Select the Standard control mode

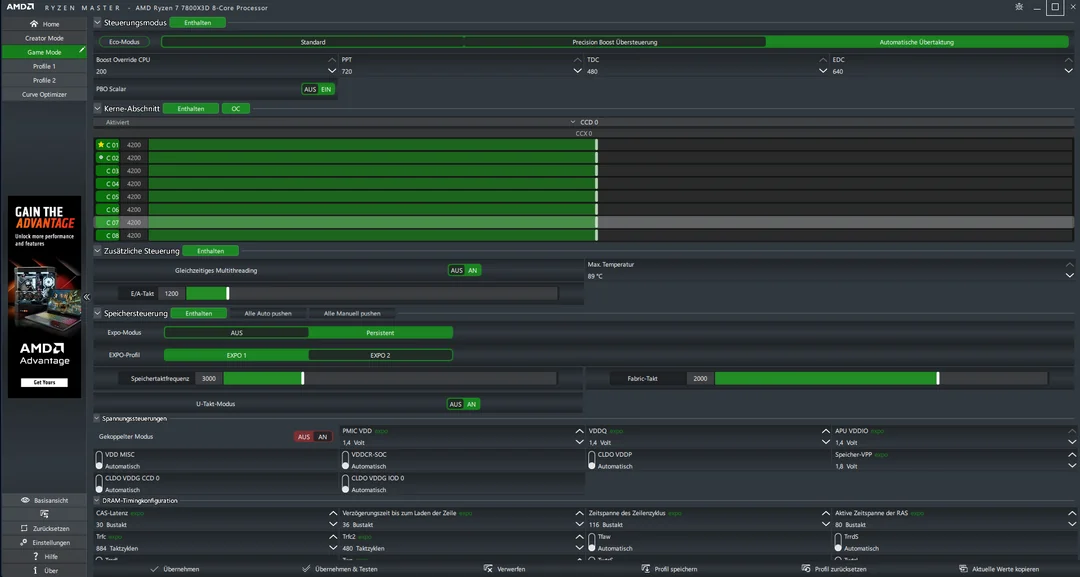click(313, 42)
